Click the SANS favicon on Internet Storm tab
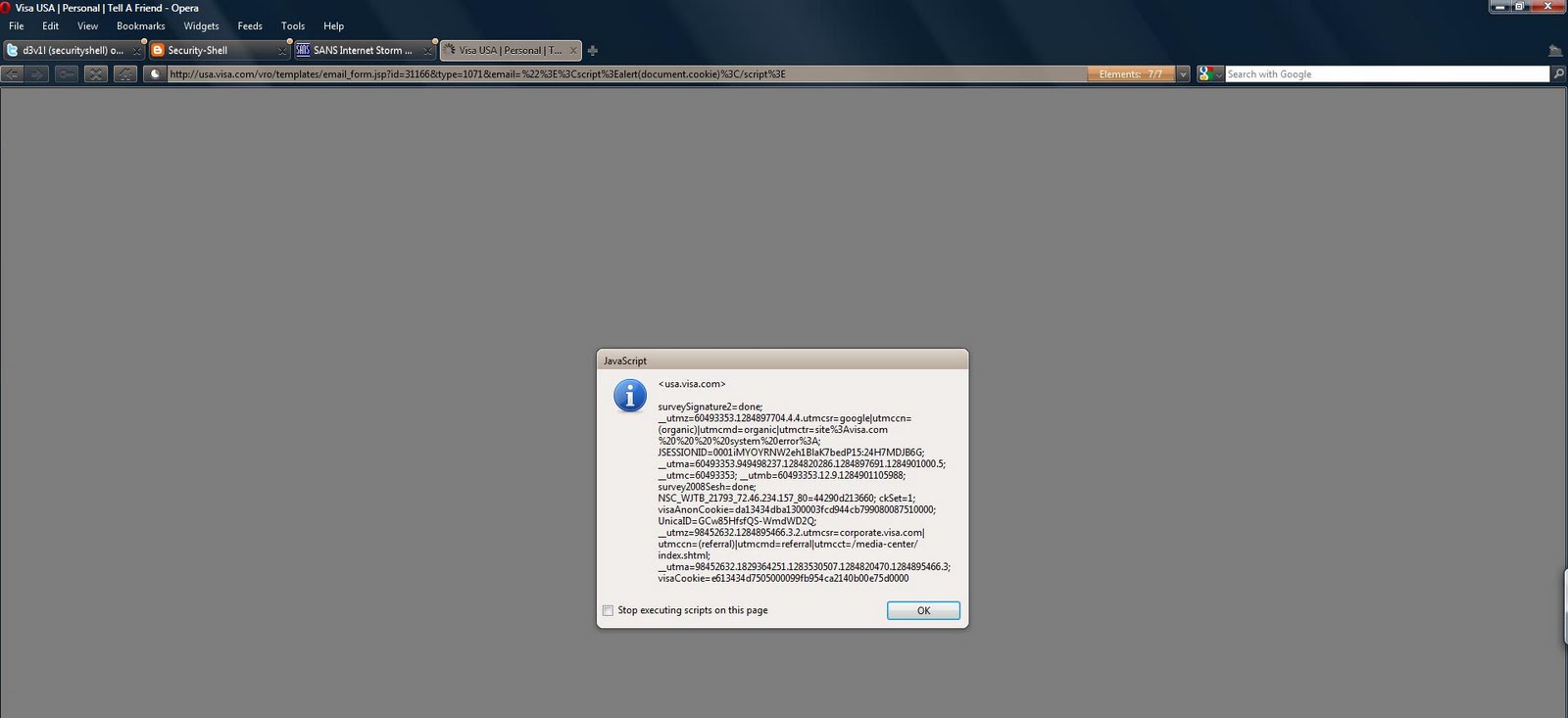 [x=303, y=50]
